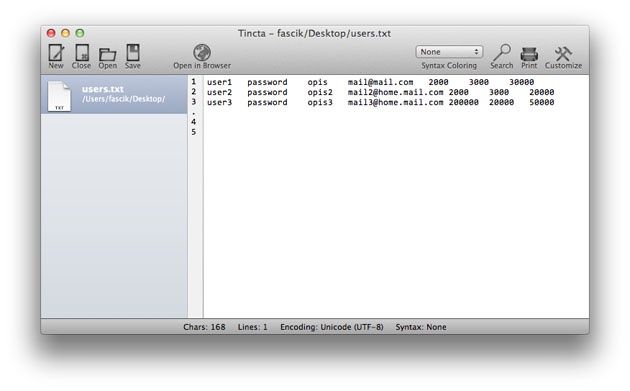Screen dimensions: 630x391
Task: Click 'opis2' on line 2
Action: [320, 92]
